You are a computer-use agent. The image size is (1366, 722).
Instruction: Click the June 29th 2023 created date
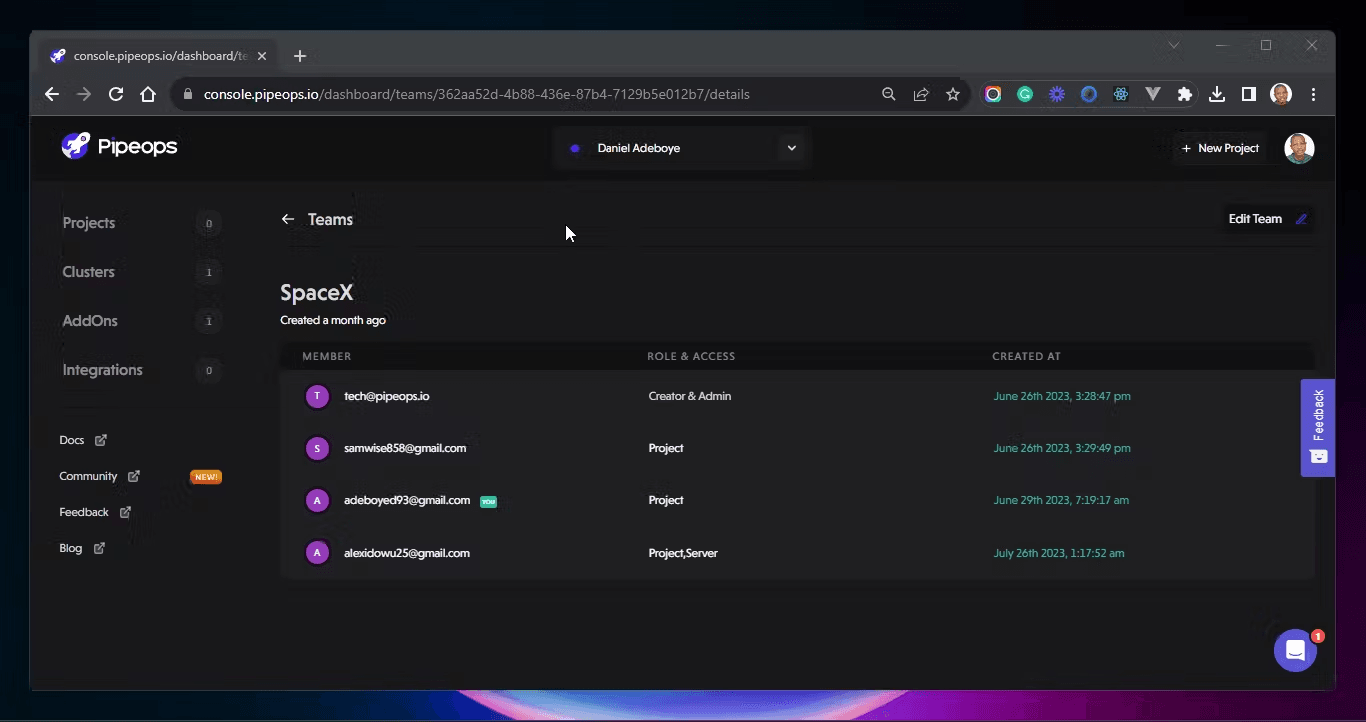point(1061,500)
